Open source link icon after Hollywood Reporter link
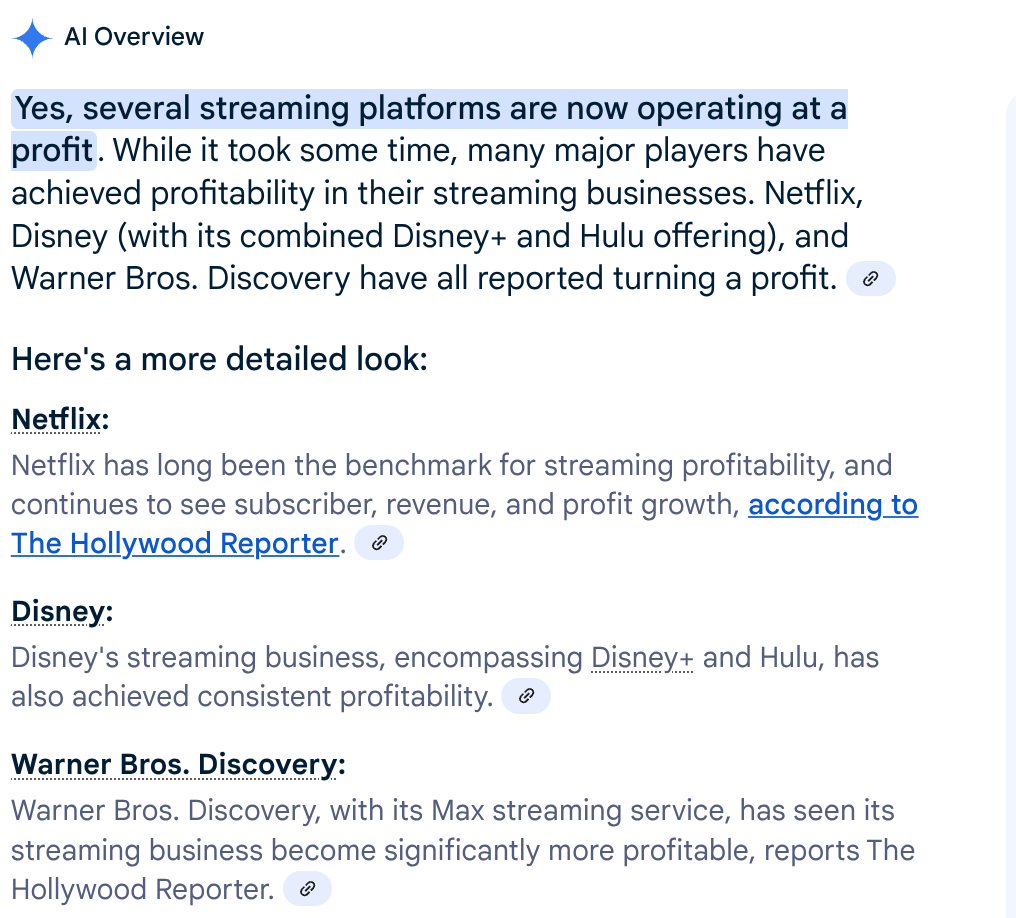The image size is (1016, 918). pyautogui.click(x=379, y=543)
